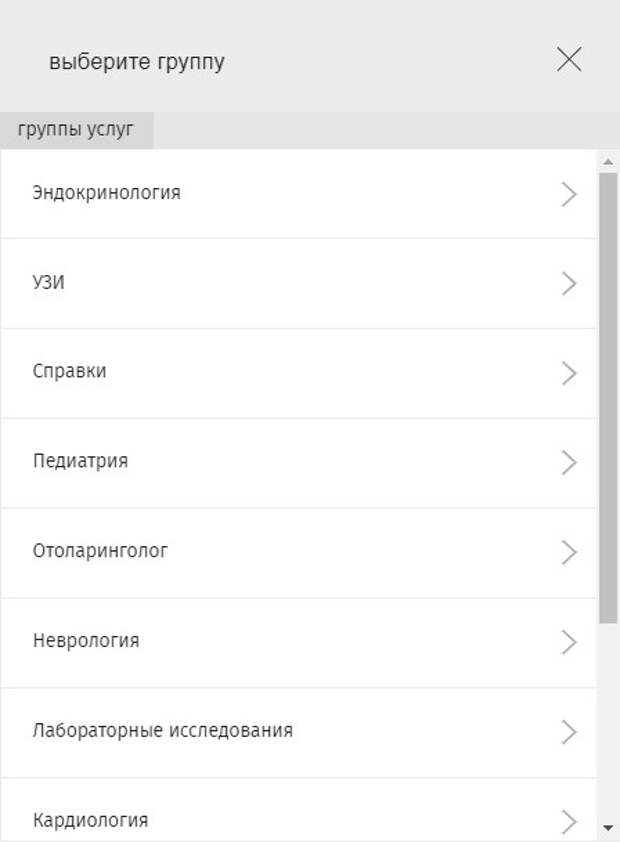Screen dimensions: 620x842
Task: Close the group selection dialog
Action: tap(569, 60)
